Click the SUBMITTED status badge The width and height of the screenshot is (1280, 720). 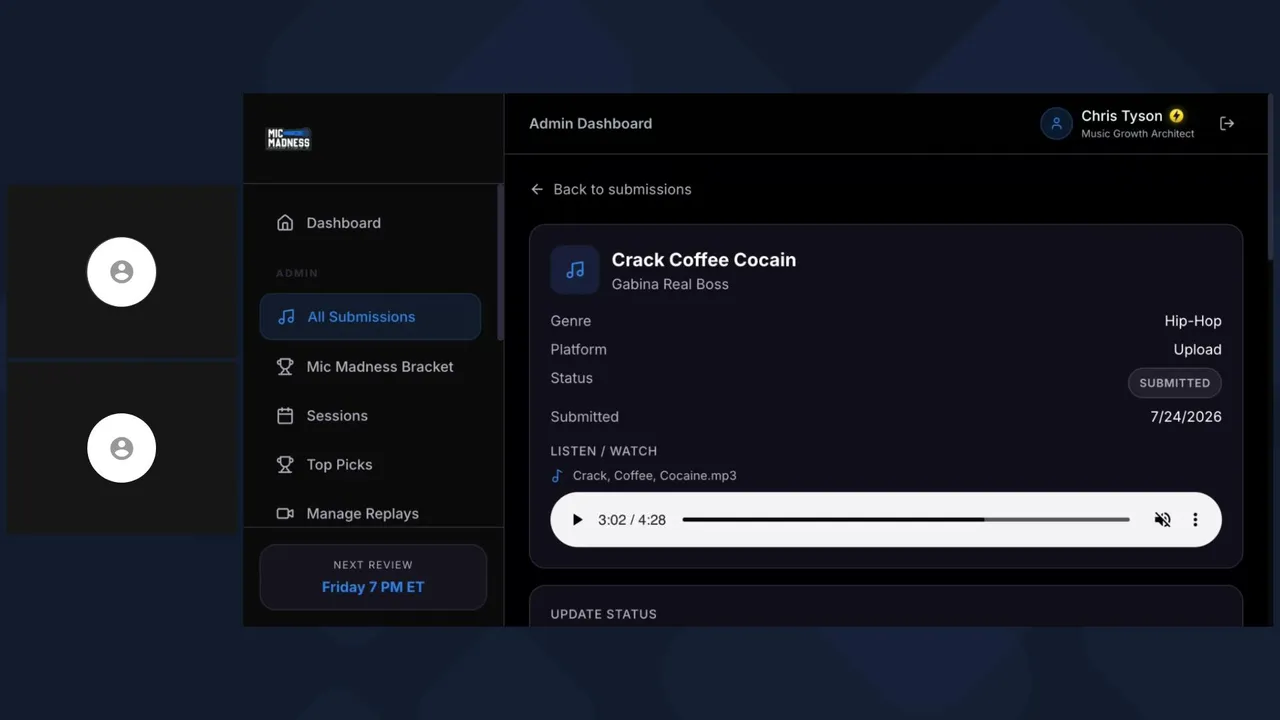click(x=1175, y=383)
